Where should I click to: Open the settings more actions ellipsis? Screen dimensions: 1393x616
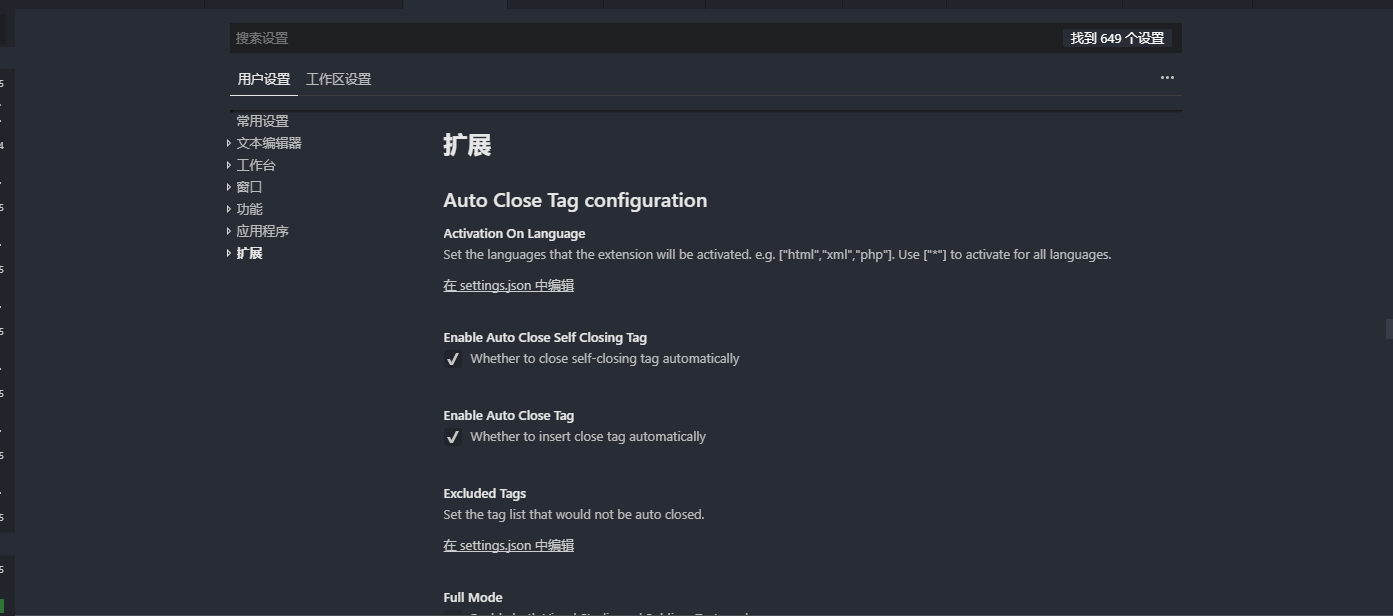tap(1167, 78)
